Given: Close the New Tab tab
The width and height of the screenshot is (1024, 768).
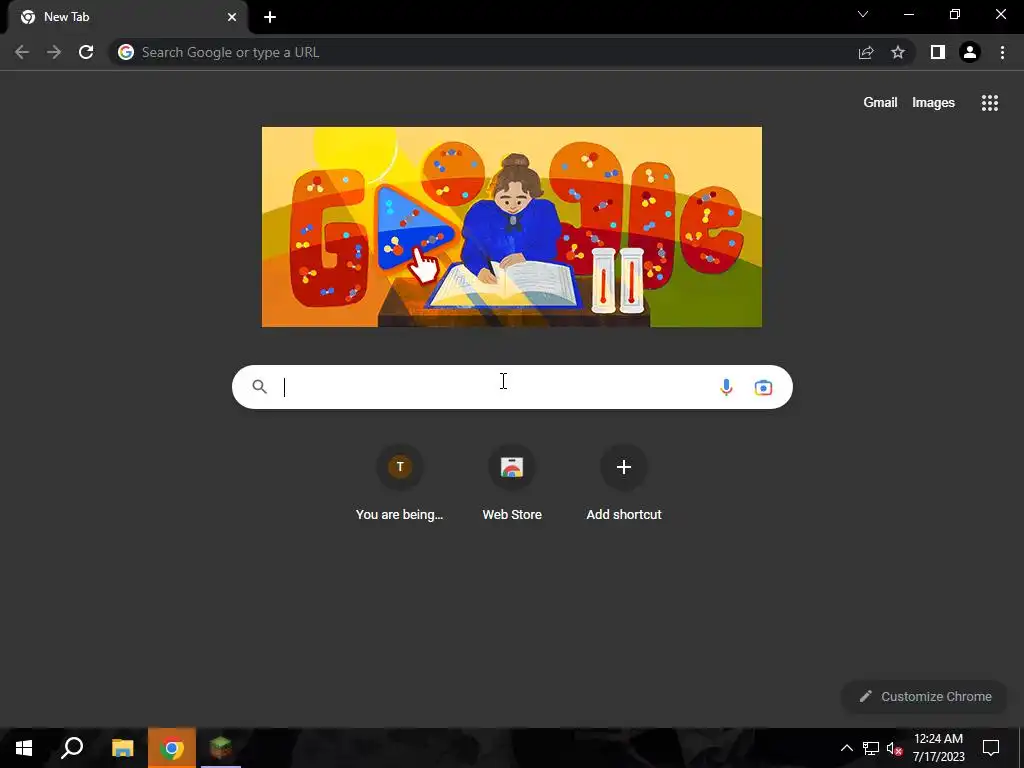Looking at the screenshot, I should point(232,17).
